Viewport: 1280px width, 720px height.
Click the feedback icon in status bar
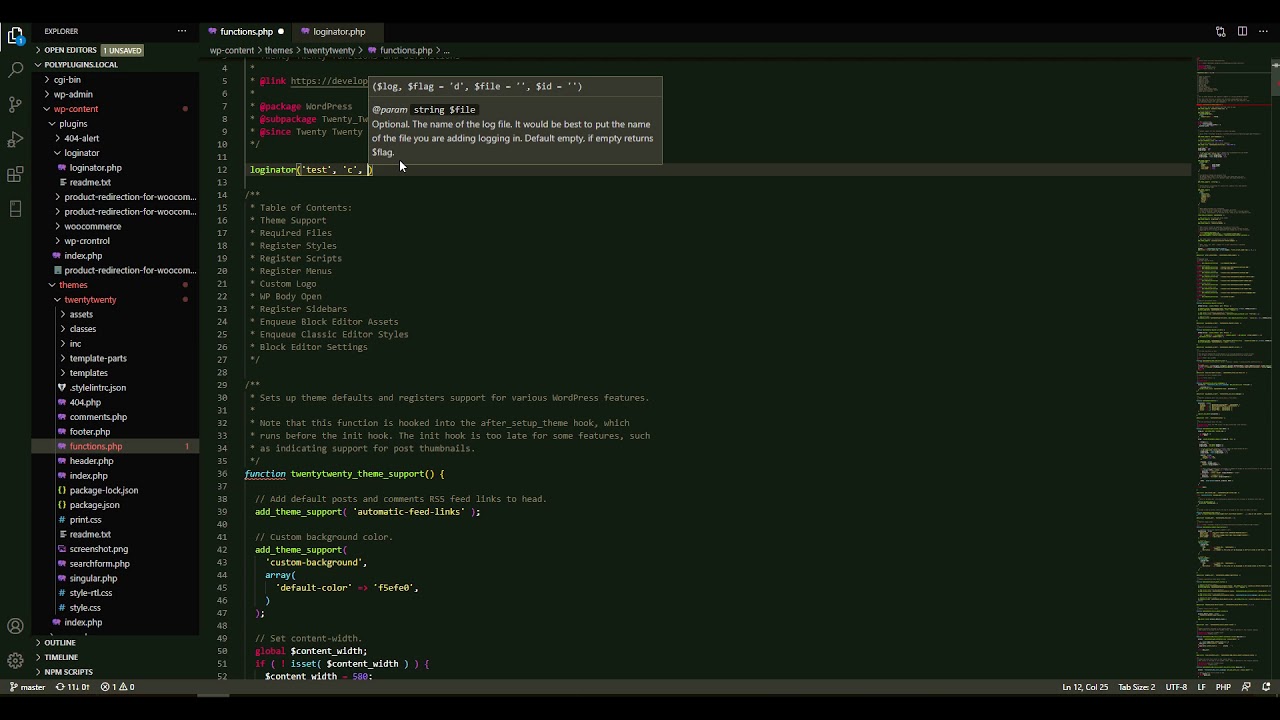click(1246, 687)
